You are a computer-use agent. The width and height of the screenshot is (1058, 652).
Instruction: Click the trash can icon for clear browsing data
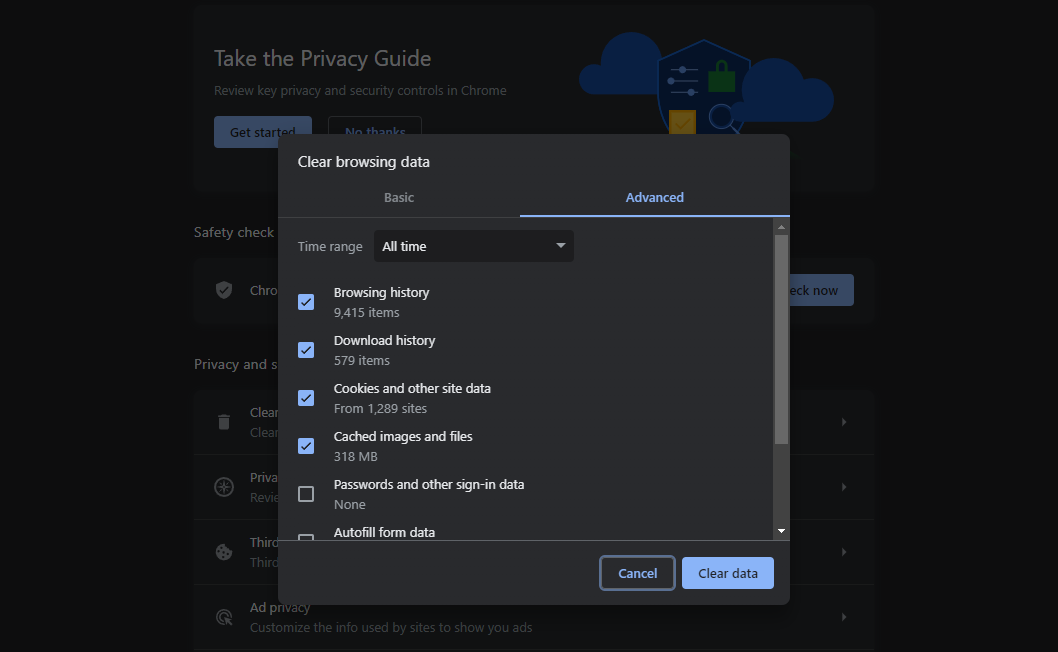225,422
